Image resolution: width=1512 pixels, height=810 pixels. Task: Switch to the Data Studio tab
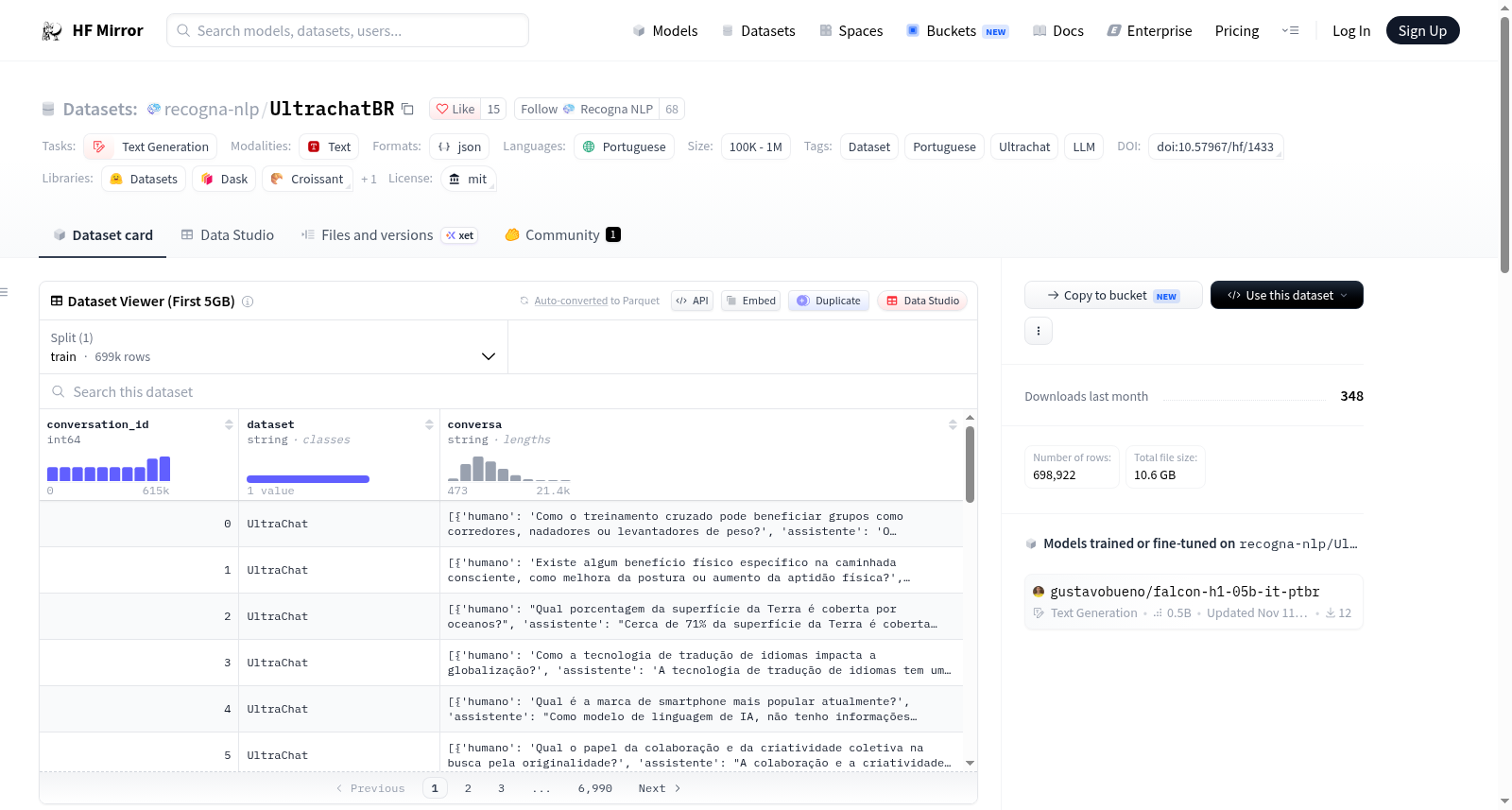point(228,235)
